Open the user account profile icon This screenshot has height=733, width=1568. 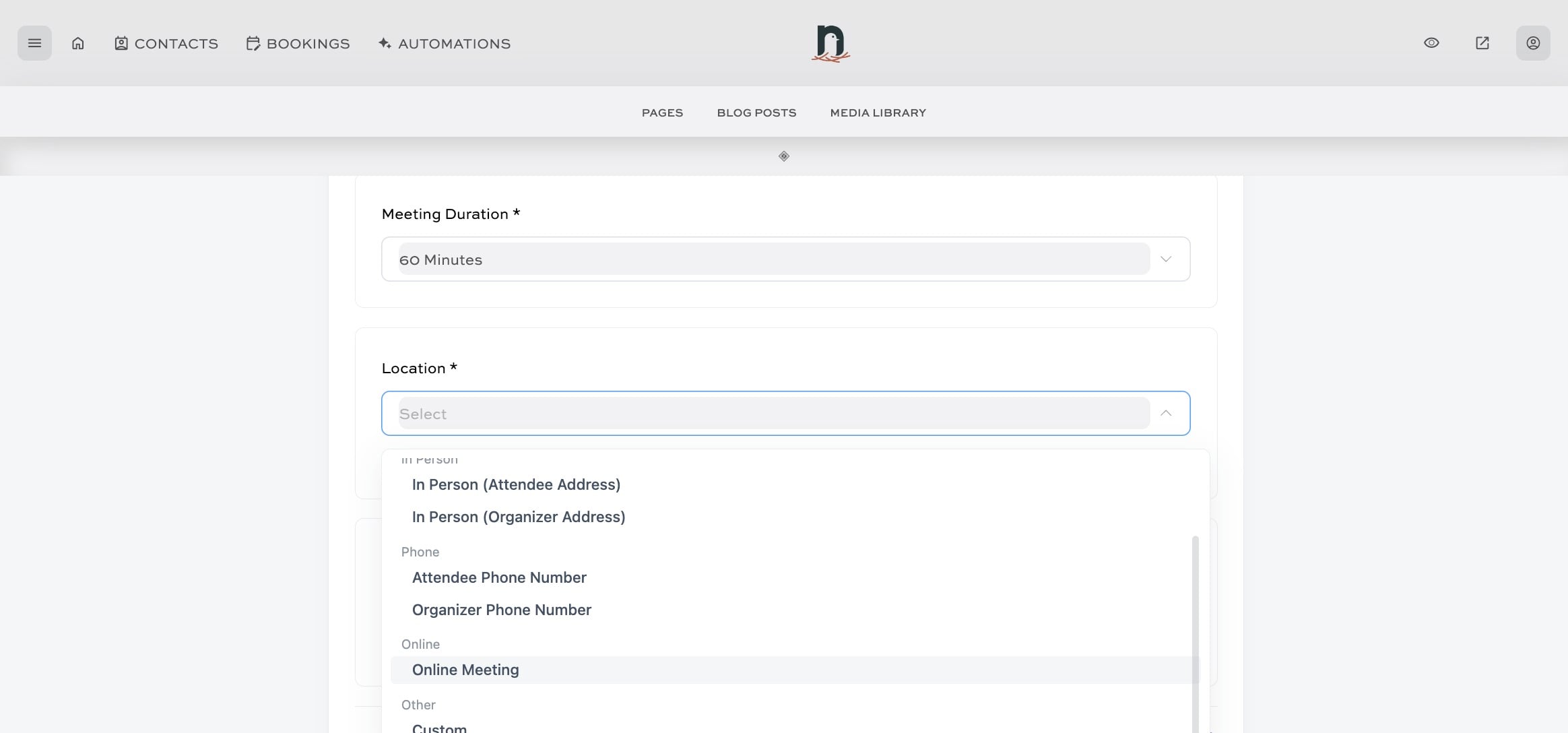pos(1532,43)
